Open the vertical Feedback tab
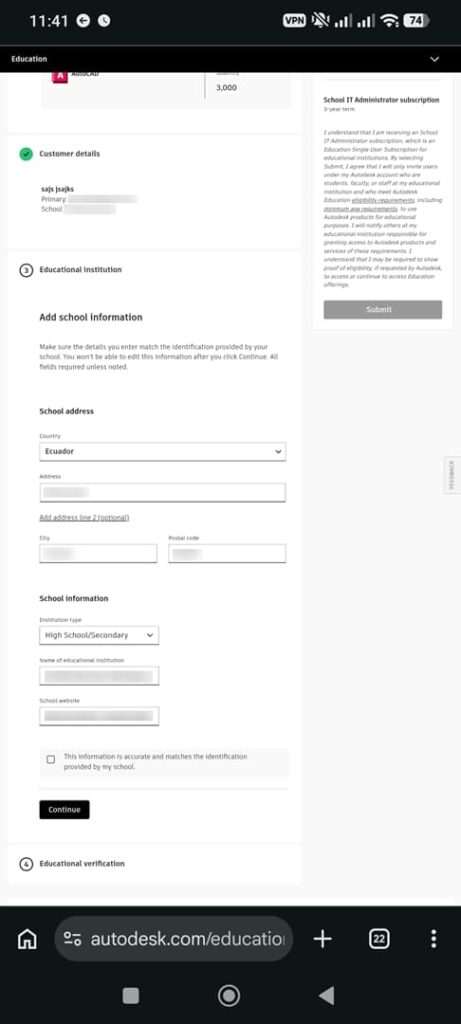The height and width of the screenshot is (1024, 461). [453, 475]
